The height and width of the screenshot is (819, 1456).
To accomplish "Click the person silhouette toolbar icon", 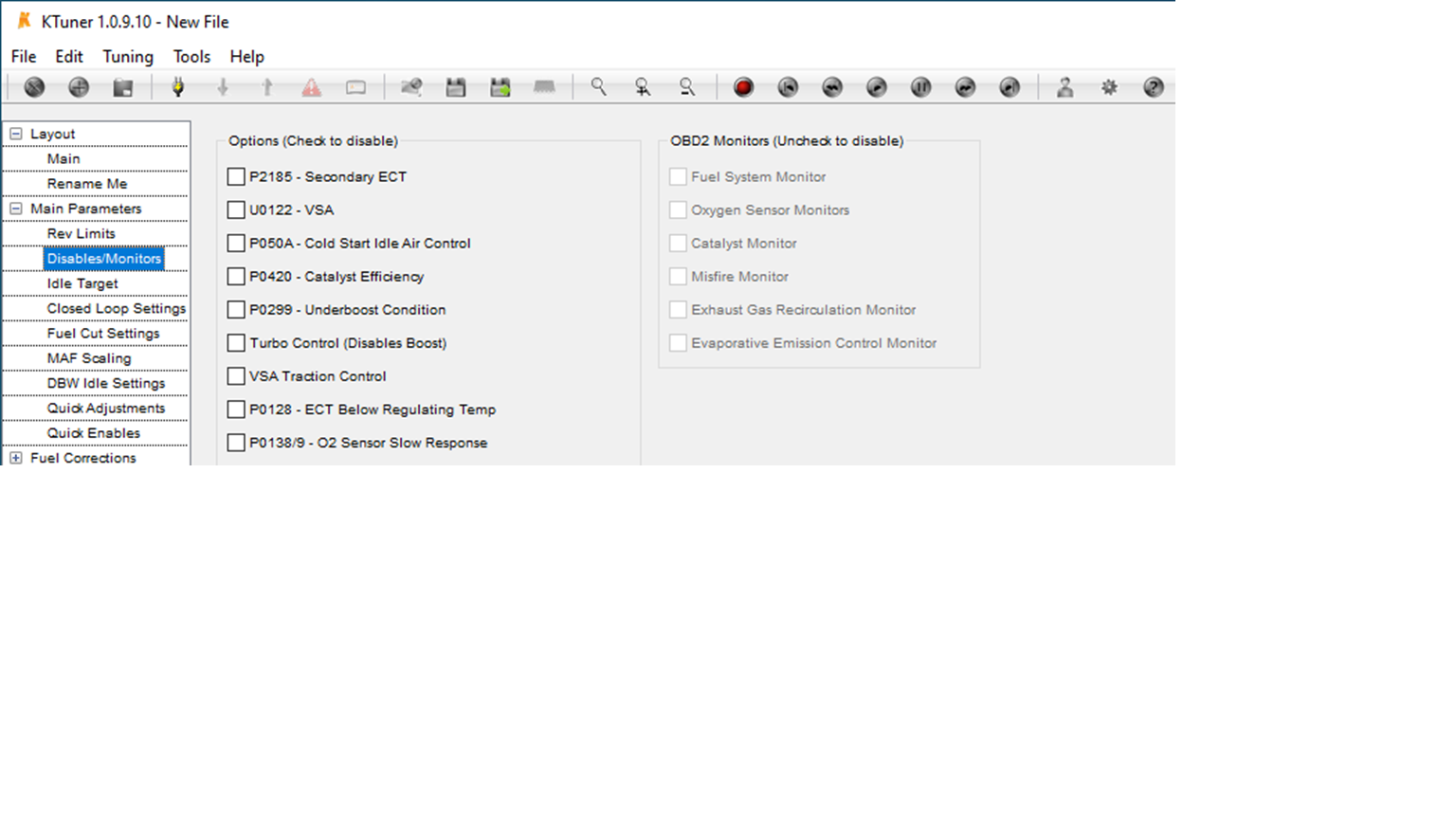I will [1065, 87].
